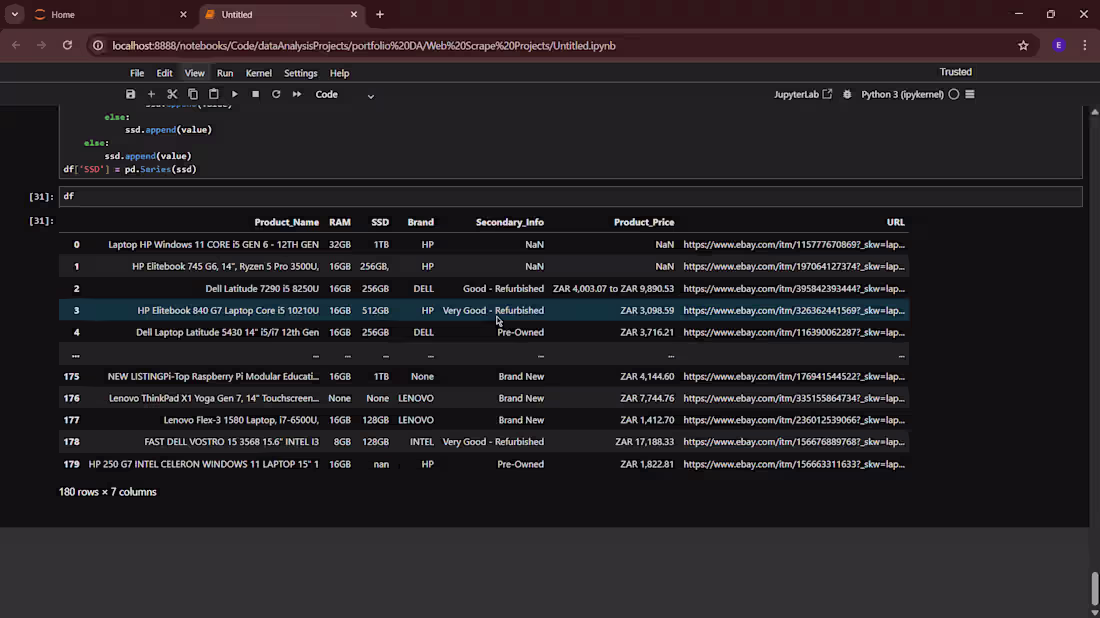Close the Untitled browser tab
1100x618 pixels.
click(354, 15)
